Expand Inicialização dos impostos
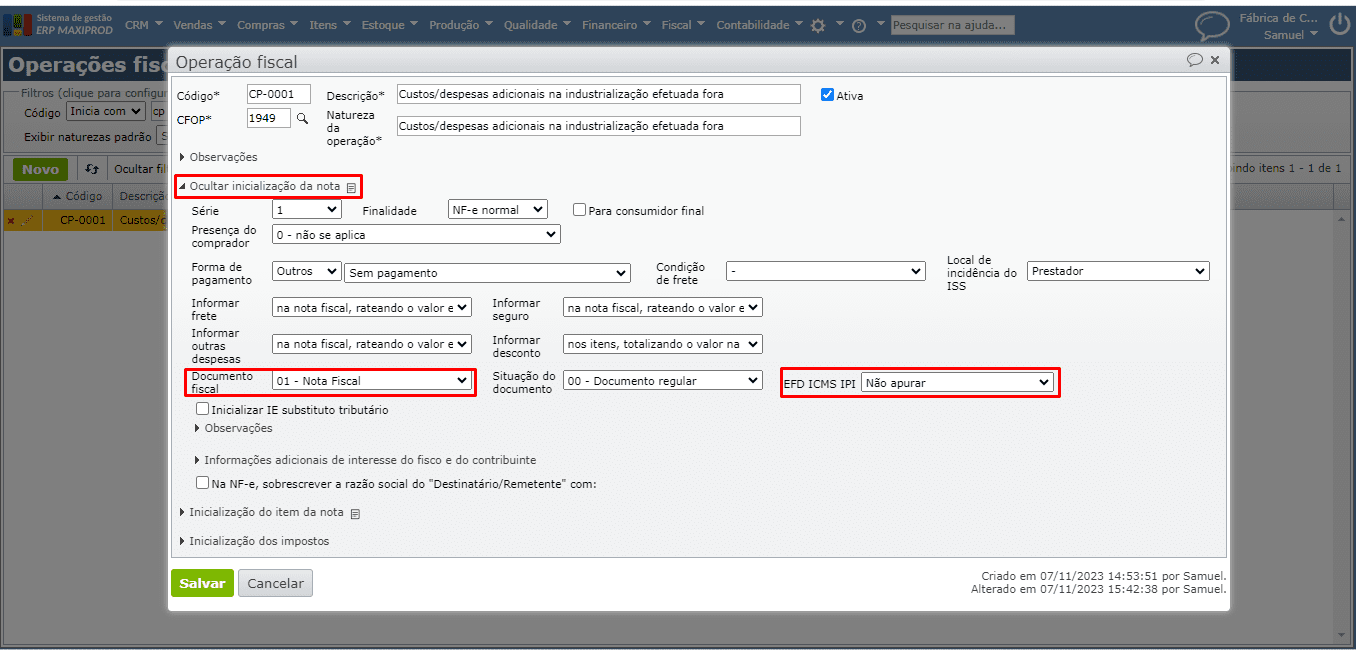The width and height of the screenshot is (1356, 650). [254, 541]
